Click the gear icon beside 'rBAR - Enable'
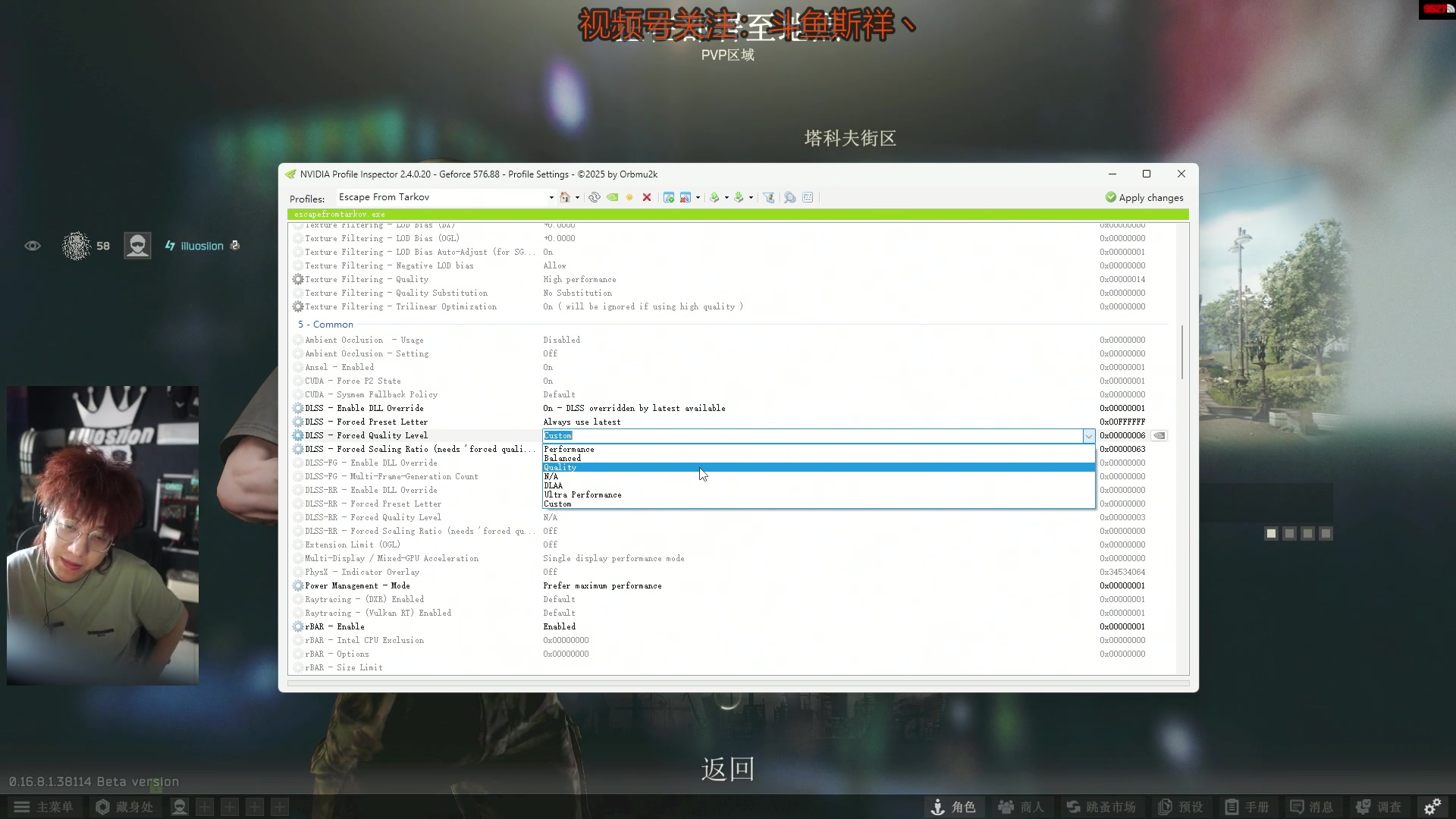 (298, 626)
